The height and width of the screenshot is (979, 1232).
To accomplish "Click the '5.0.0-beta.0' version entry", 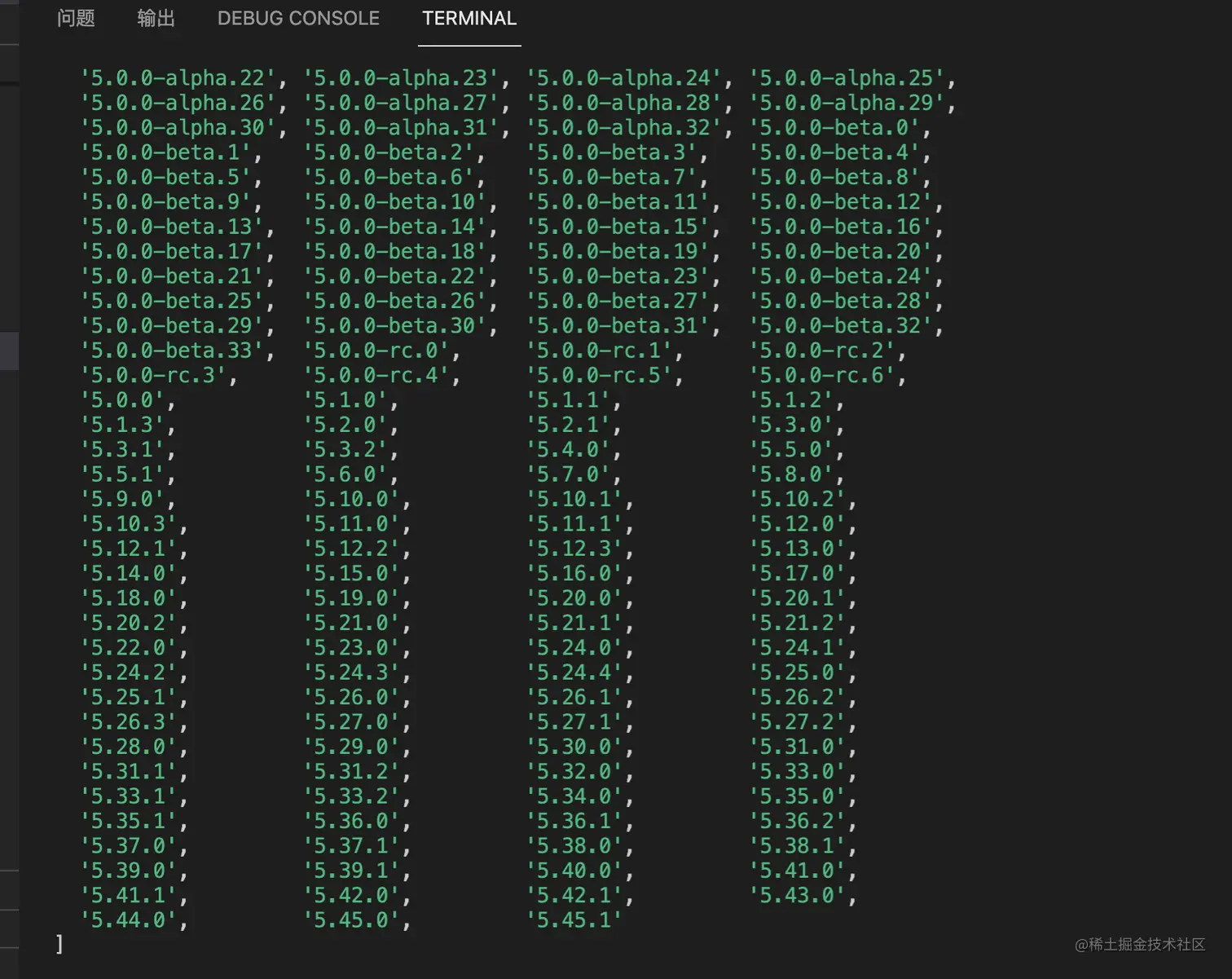I will [834, 128].
